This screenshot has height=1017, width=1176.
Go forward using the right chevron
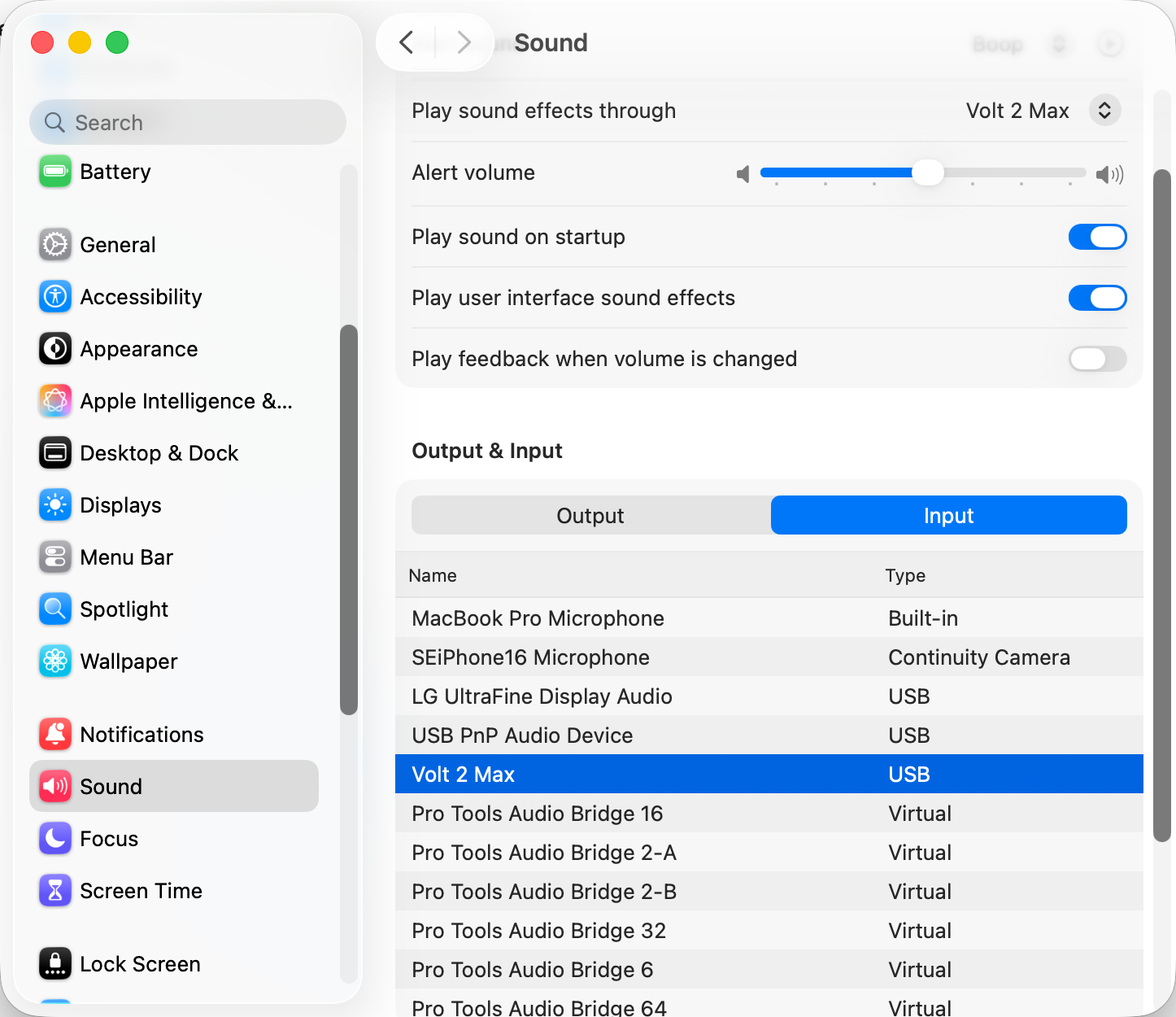(464, 42)
